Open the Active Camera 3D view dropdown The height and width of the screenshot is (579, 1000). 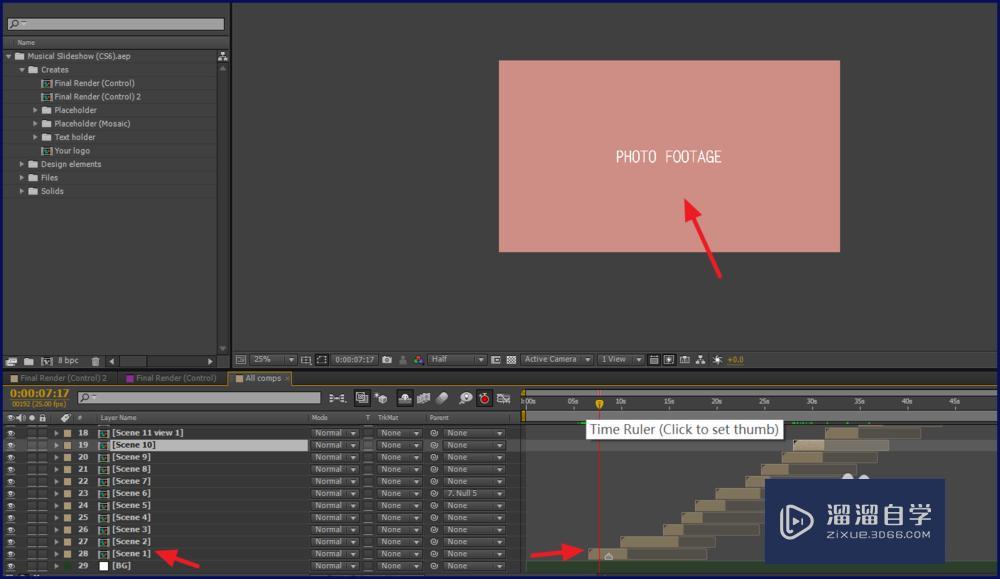tap(557, 360)
